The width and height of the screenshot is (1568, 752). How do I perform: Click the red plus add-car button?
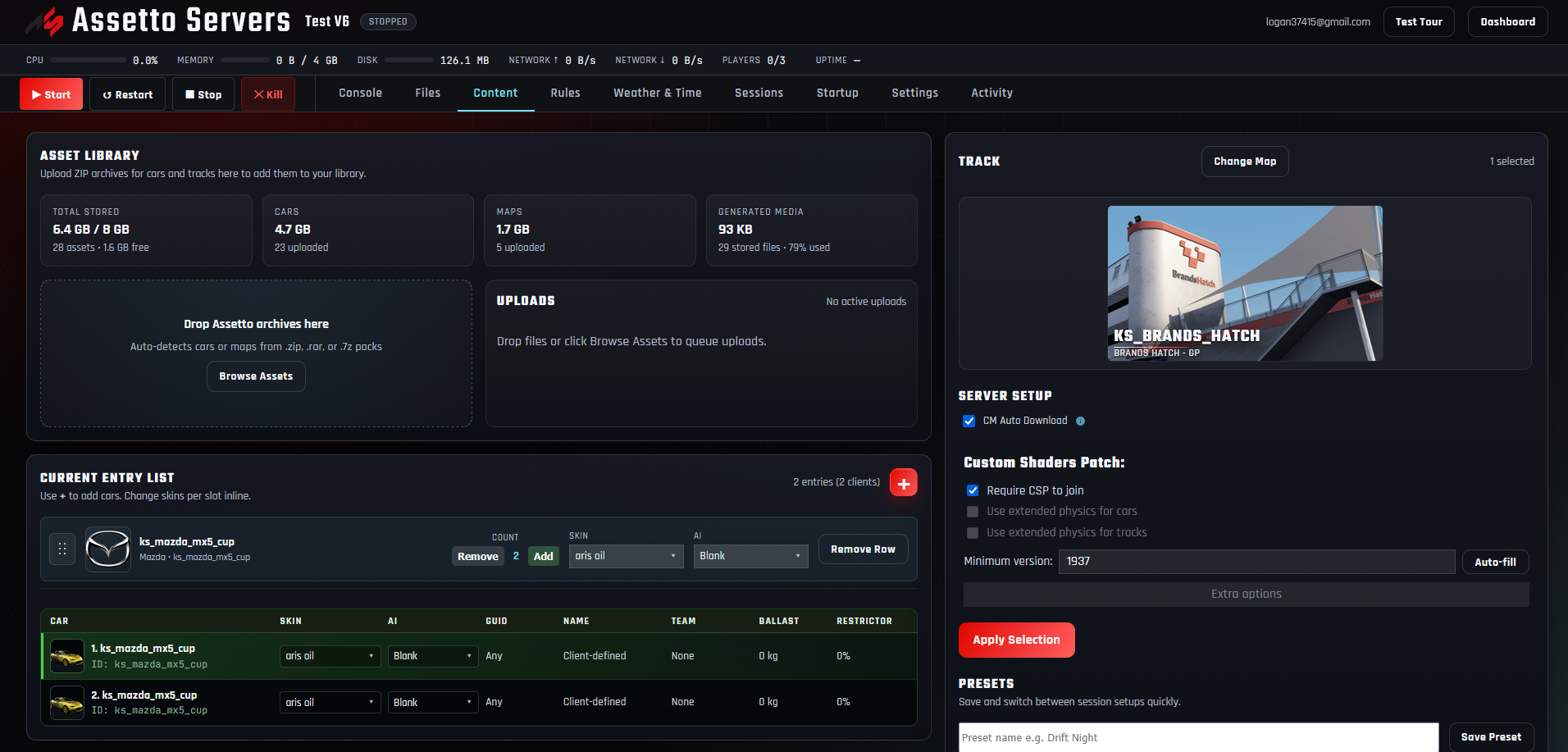(x=903, y=483)
